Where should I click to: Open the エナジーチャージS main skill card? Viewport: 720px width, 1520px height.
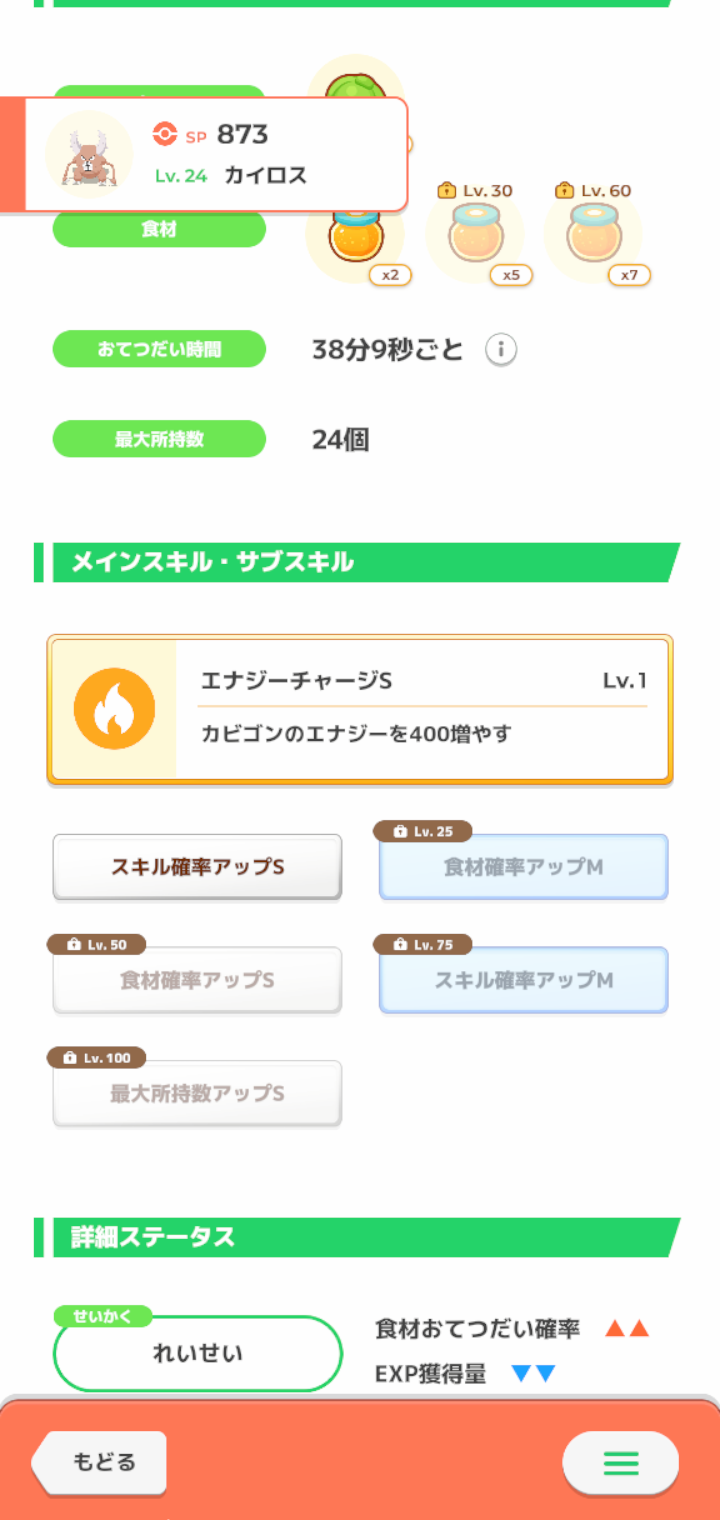(420, 709)
